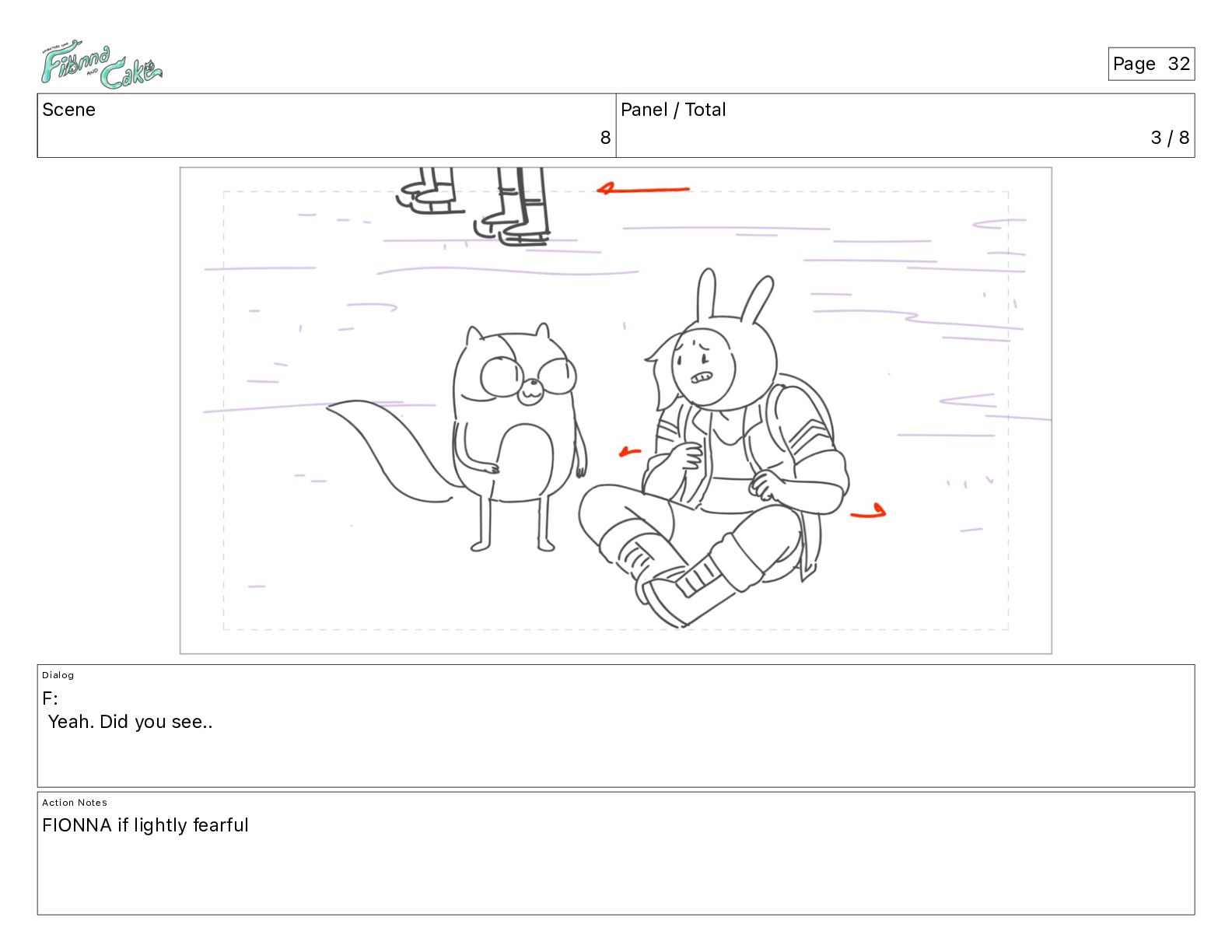Click the panel count 3 / 8
The image size is (1232, 952).
coord(1170,138)
